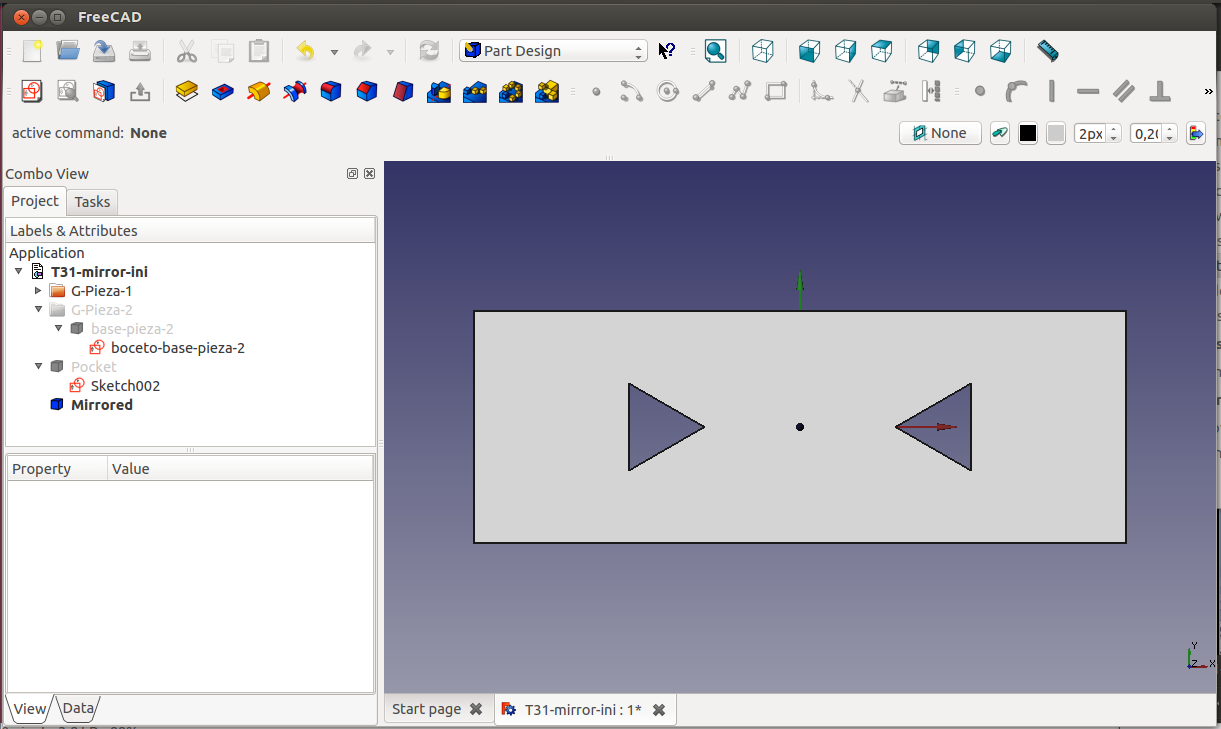Switch to axonometric view cube icon
Viewport: 1221px width, 729px height.
tap(763, 51)
